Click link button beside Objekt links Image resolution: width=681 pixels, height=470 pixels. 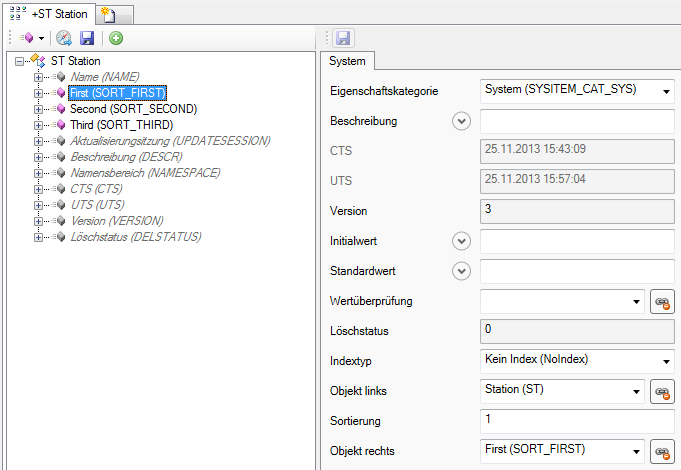pos(661,391)
